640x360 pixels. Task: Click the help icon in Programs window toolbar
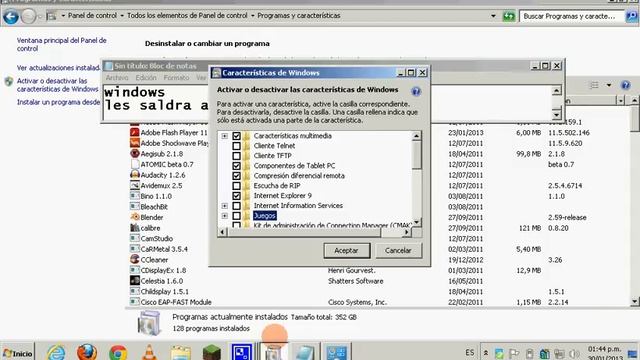click(x=625, y=85)
